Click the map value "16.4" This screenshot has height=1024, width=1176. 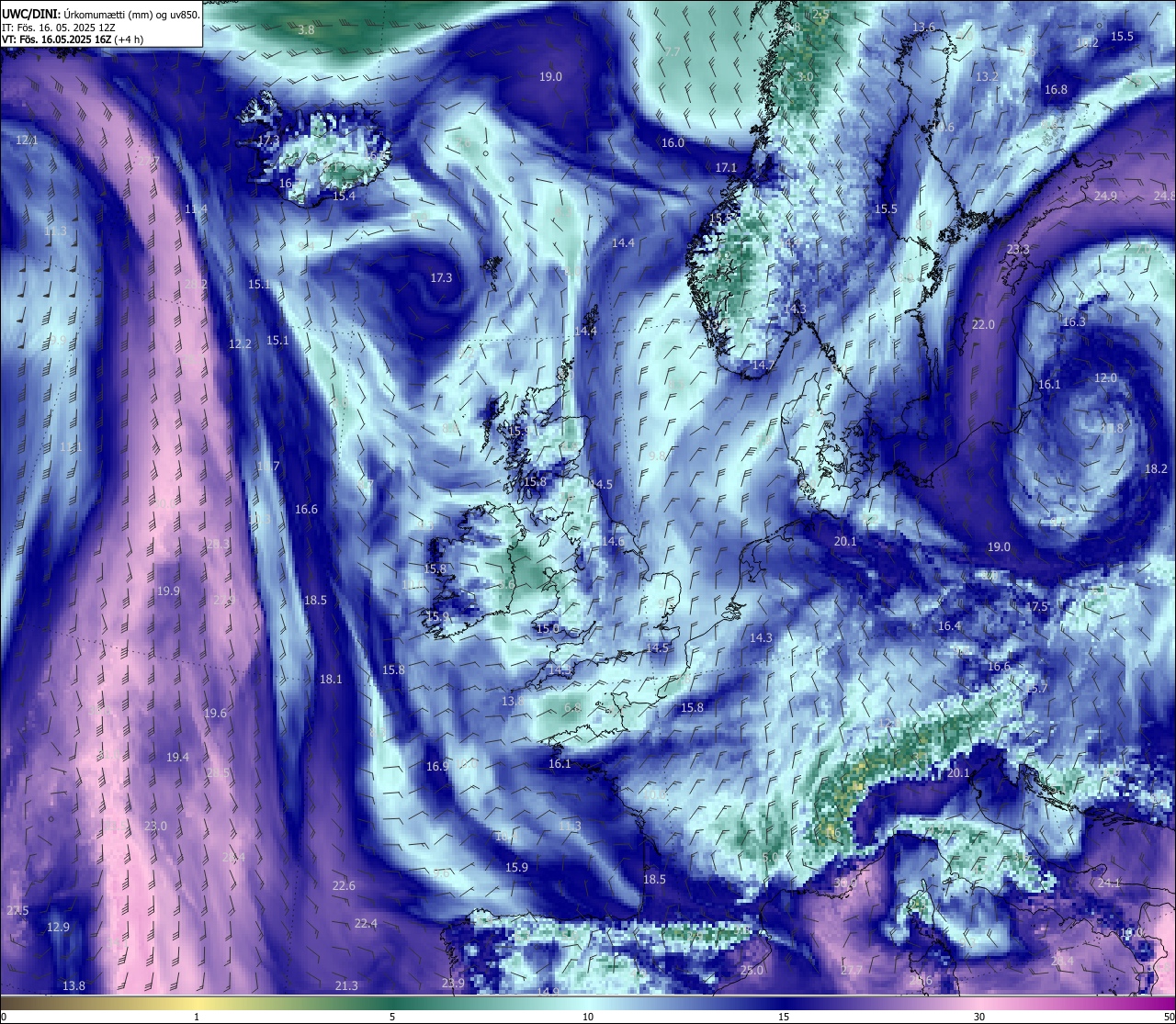click(949, 626)
